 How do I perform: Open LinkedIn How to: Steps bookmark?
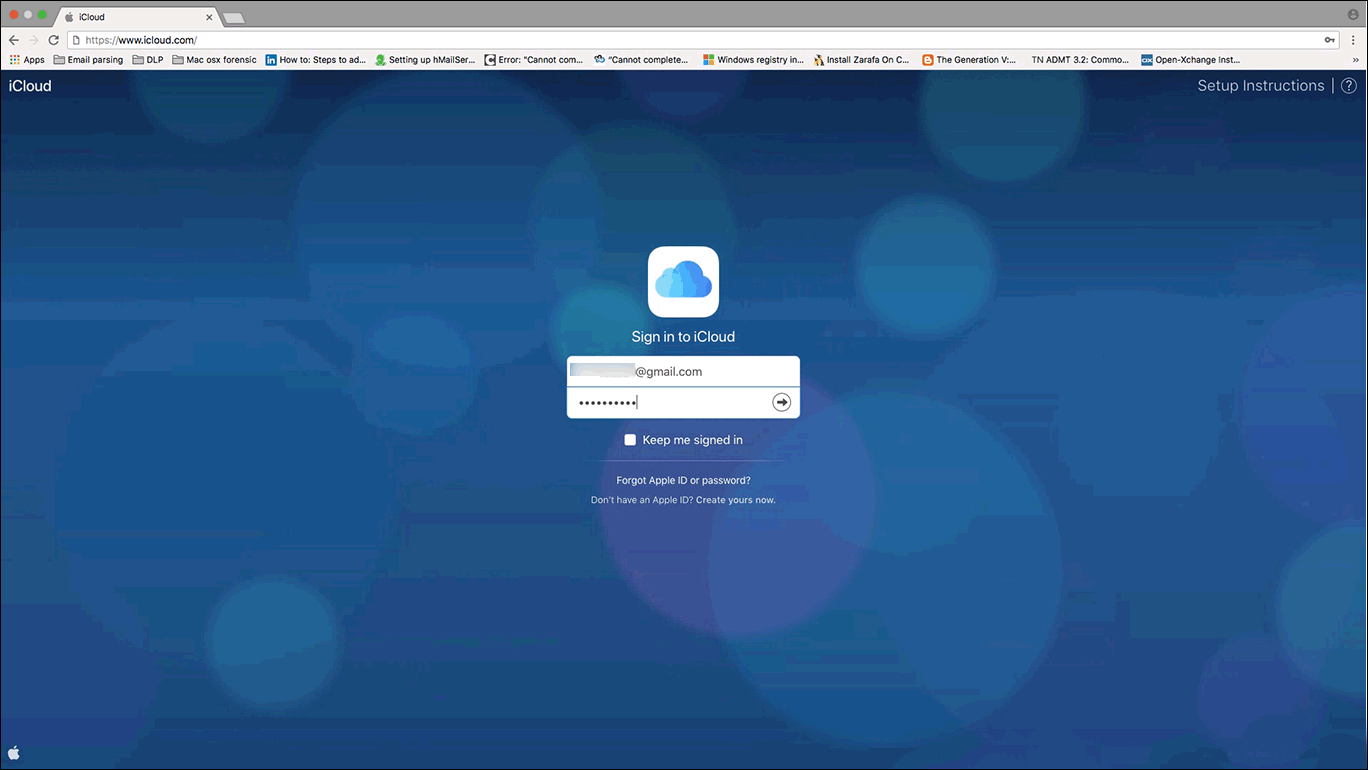[x=315, y=60]
